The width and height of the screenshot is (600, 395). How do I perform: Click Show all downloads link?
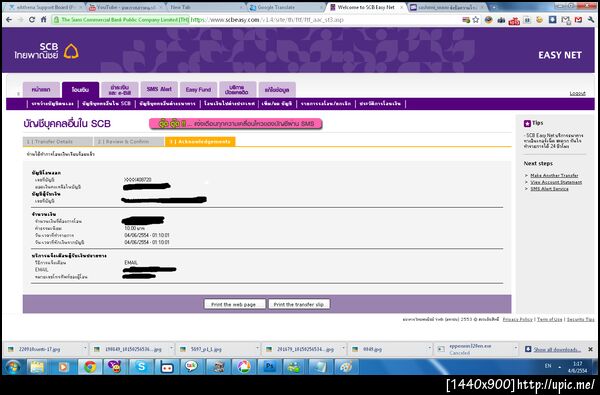pyautogui.click(x=557, y=349)
